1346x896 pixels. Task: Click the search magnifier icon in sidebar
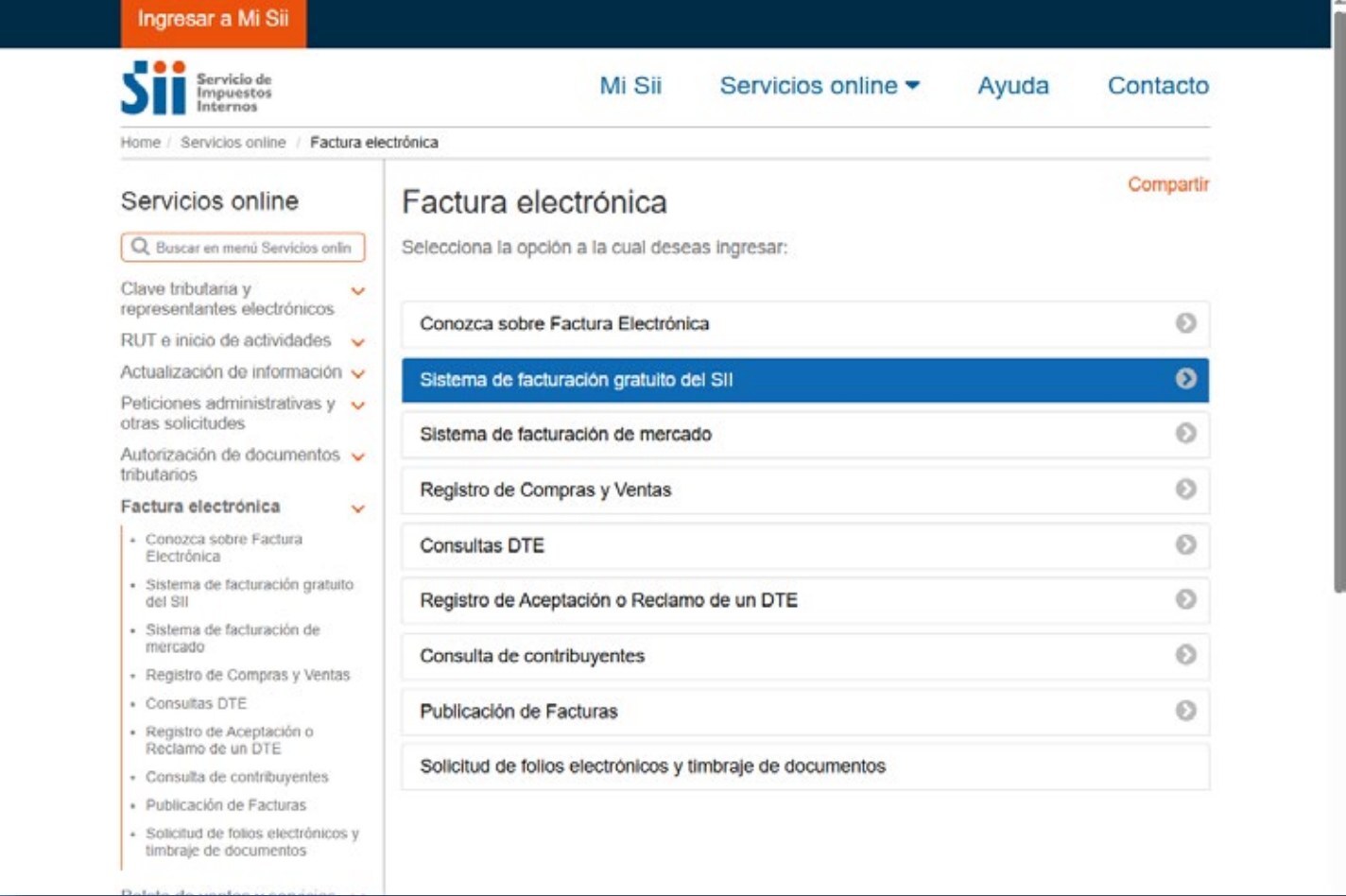(140, 247)
